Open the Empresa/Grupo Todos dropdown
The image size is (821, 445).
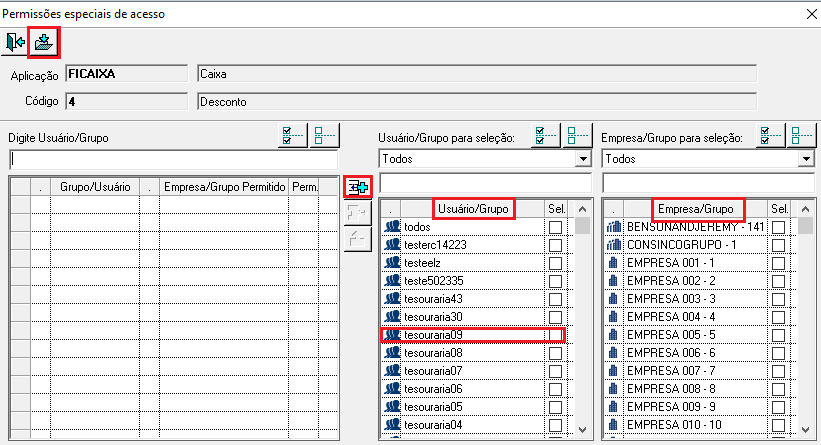coord(806,159)
